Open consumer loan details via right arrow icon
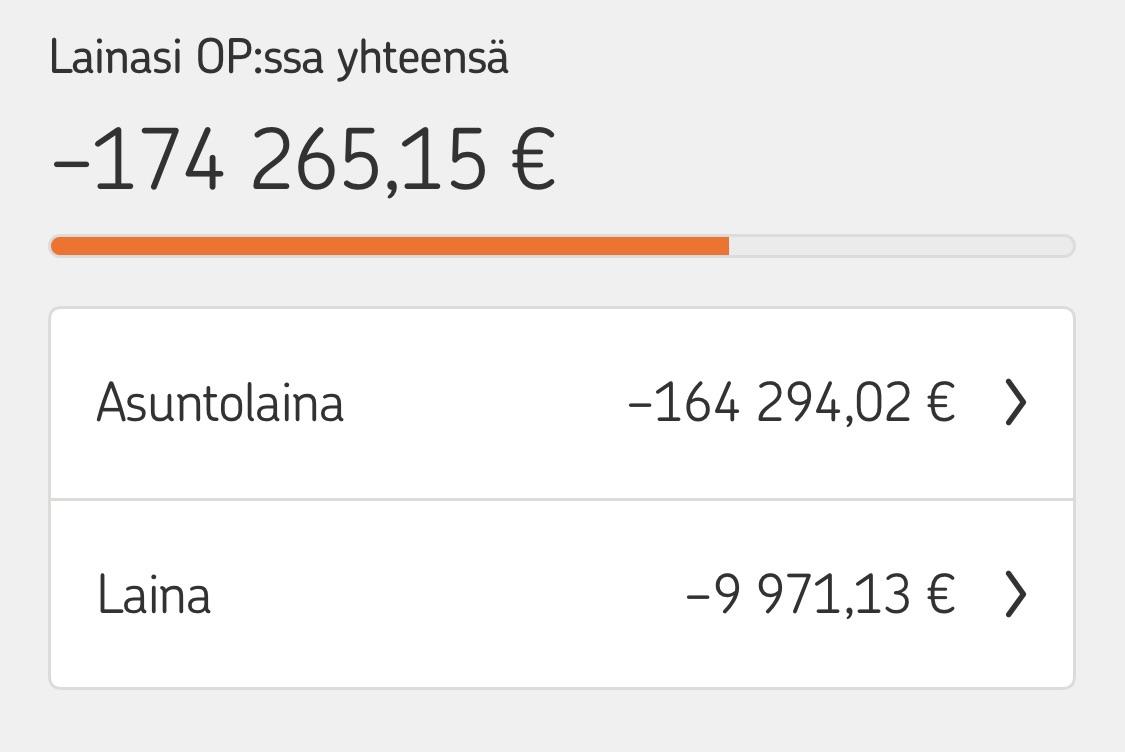Viewport: 1125px width, 752px height. tap(1018, 594)
